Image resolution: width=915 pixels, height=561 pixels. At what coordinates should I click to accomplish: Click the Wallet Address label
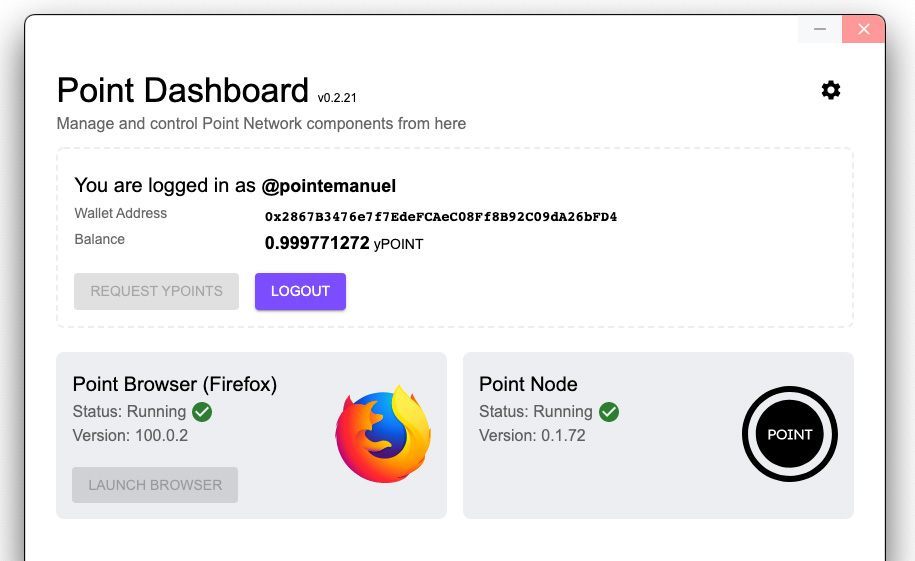(121, 214)
